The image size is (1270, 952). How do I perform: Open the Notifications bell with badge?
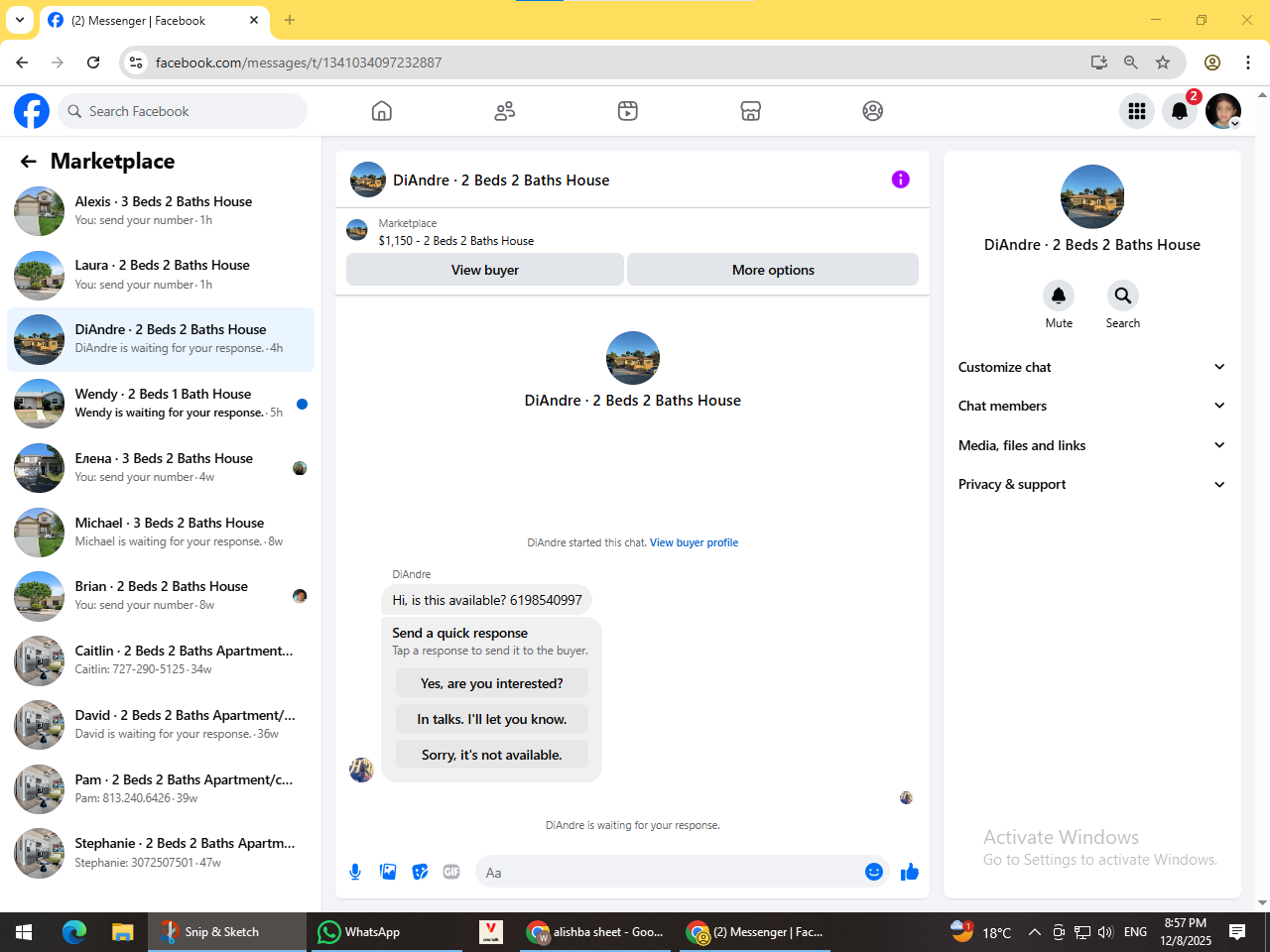(1180, 111)
